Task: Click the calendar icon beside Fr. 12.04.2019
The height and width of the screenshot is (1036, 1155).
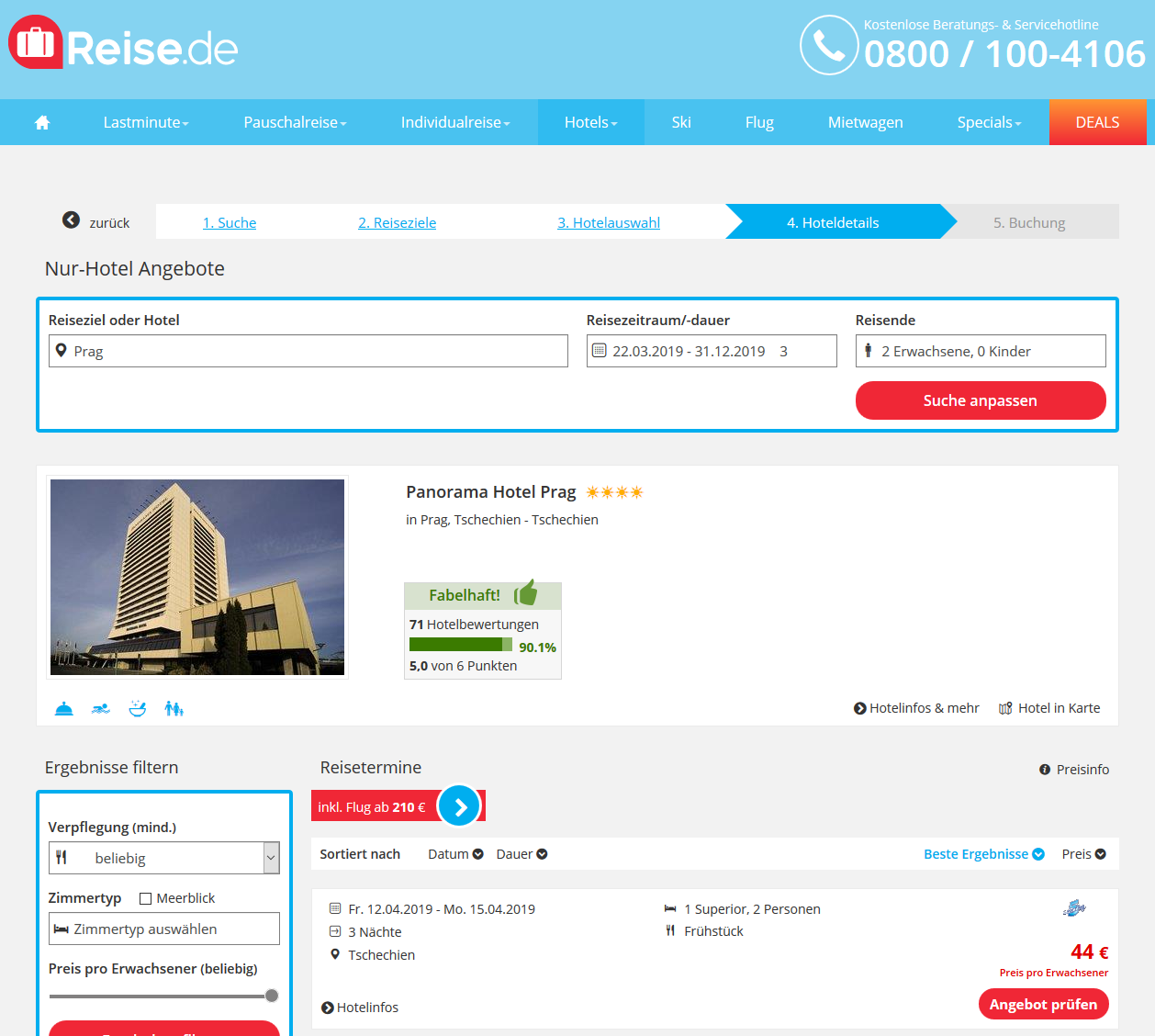Action: coord(335,908)
